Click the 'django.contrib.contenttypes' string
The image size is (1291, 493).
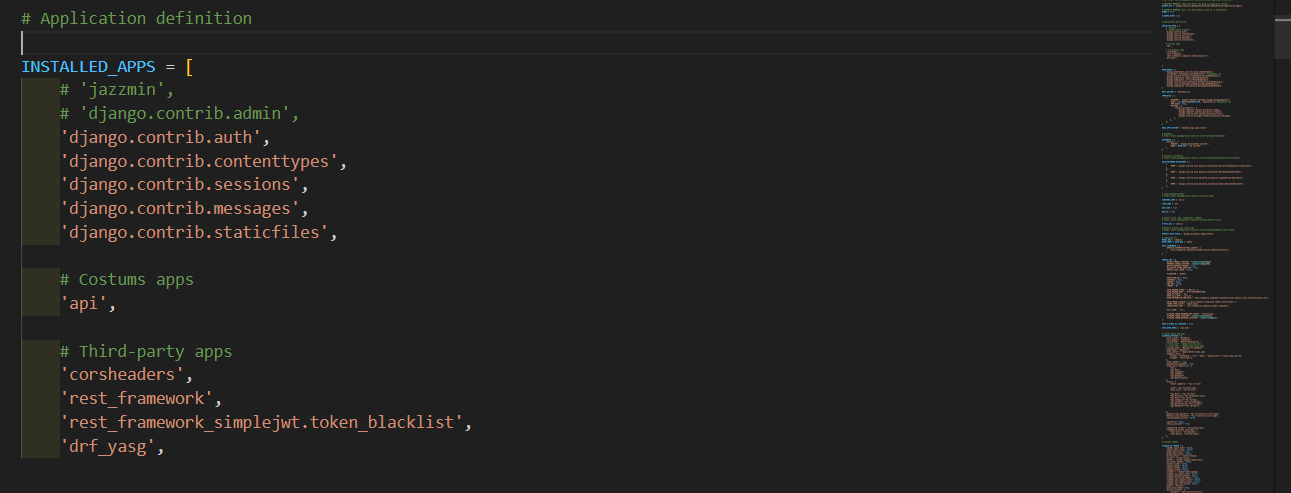(198, 161)
